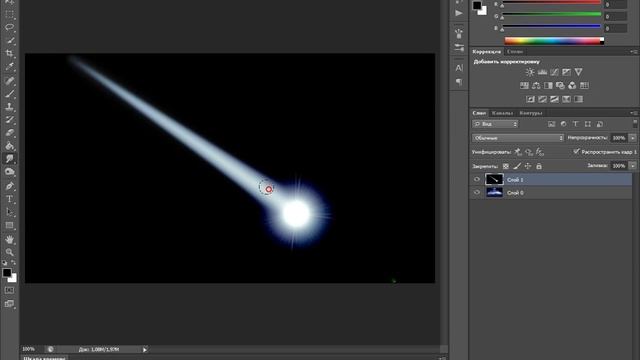640x360 pixels.
Task: Toggle lock transparent pixels
Action: click(x=506, y=166)
